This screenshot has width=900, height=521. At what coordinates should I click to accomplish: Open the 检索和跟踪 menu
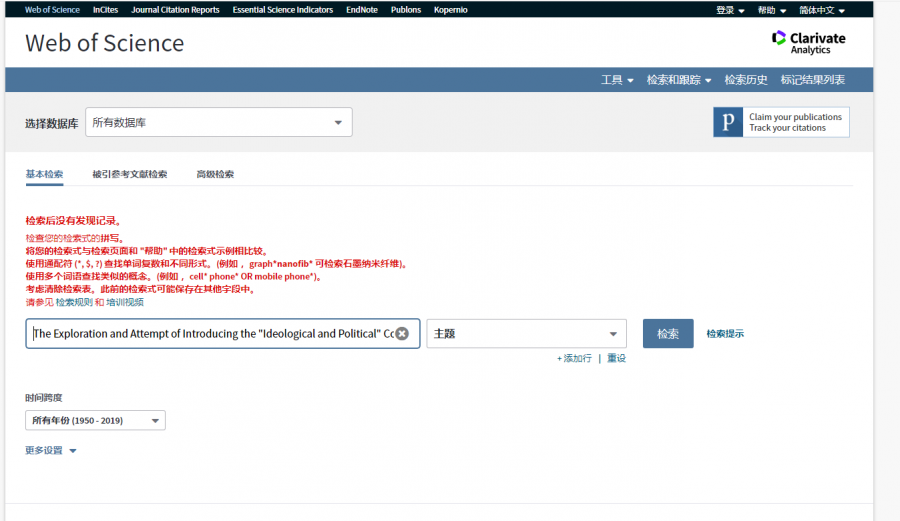[x=679, y=80]
